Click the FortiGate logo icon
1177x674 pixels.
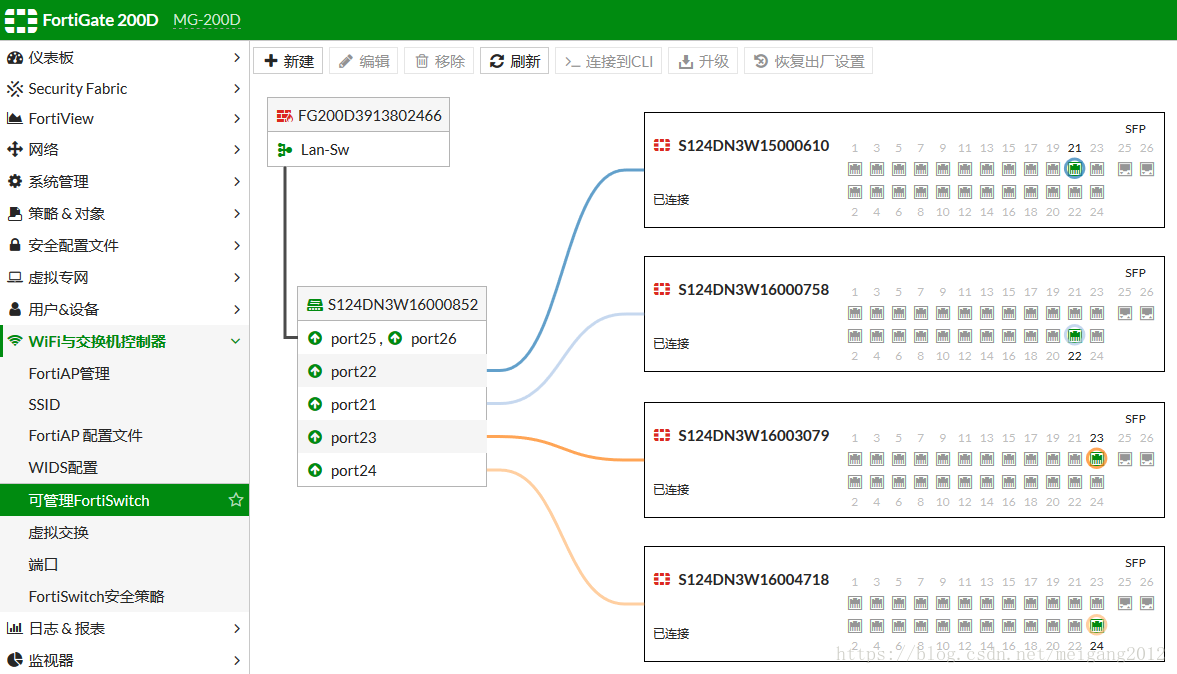coord(20,20)
